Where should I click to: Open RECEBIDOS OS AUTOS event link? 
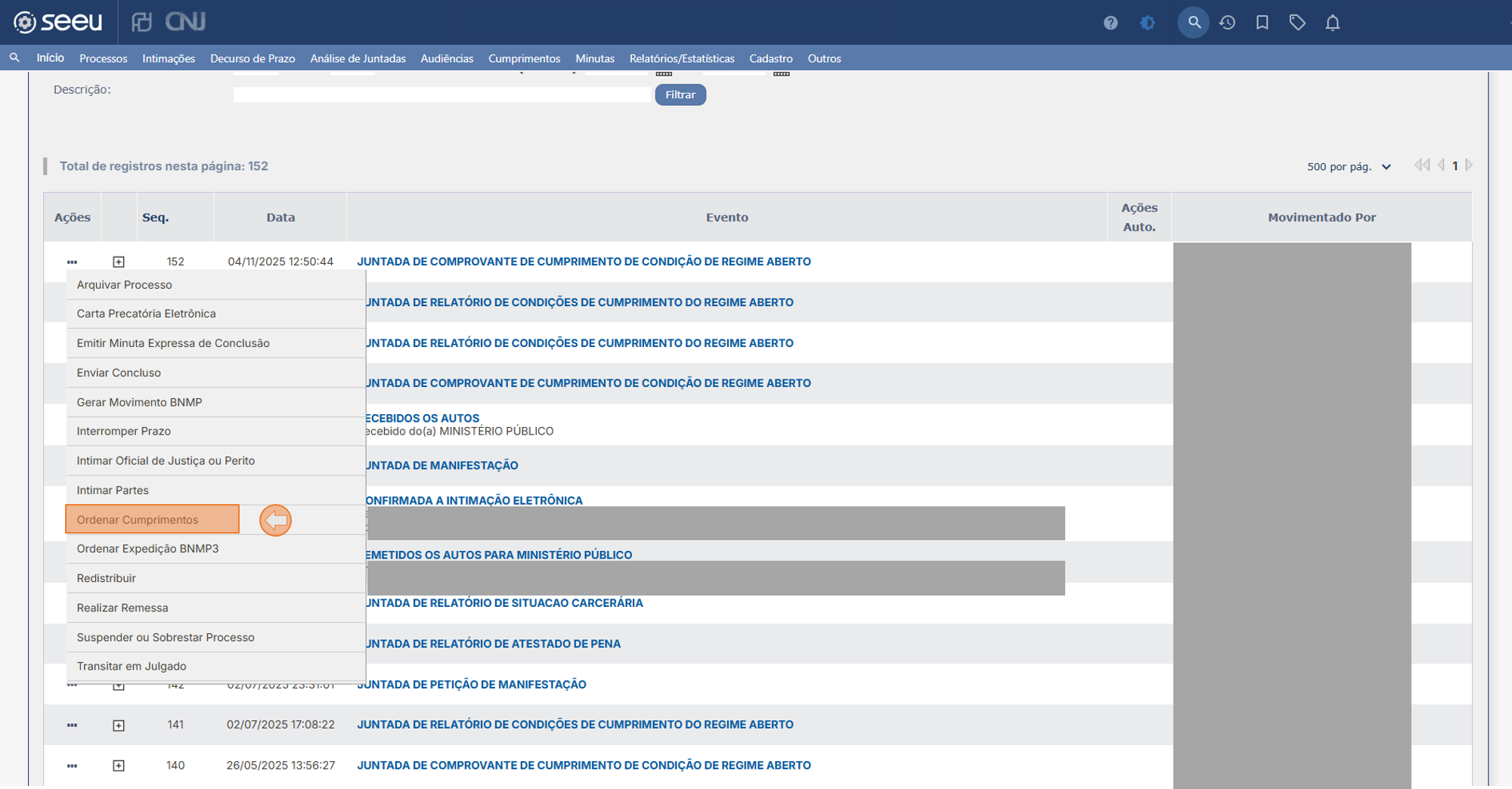(x=423, y=418)
